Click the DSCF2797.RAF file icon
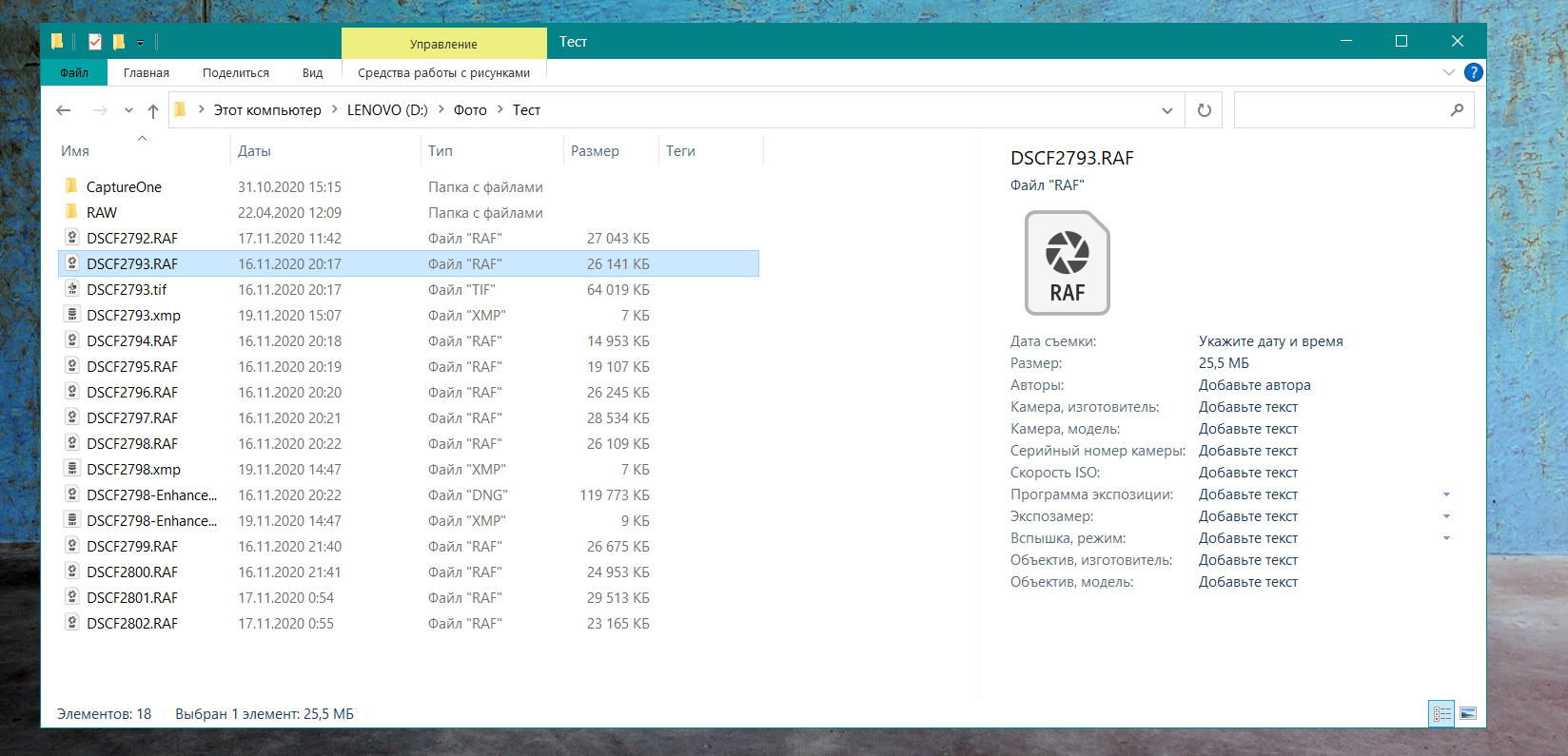Image resolution: width=1568 pixels, height=756 pixels. click(71, 417)
